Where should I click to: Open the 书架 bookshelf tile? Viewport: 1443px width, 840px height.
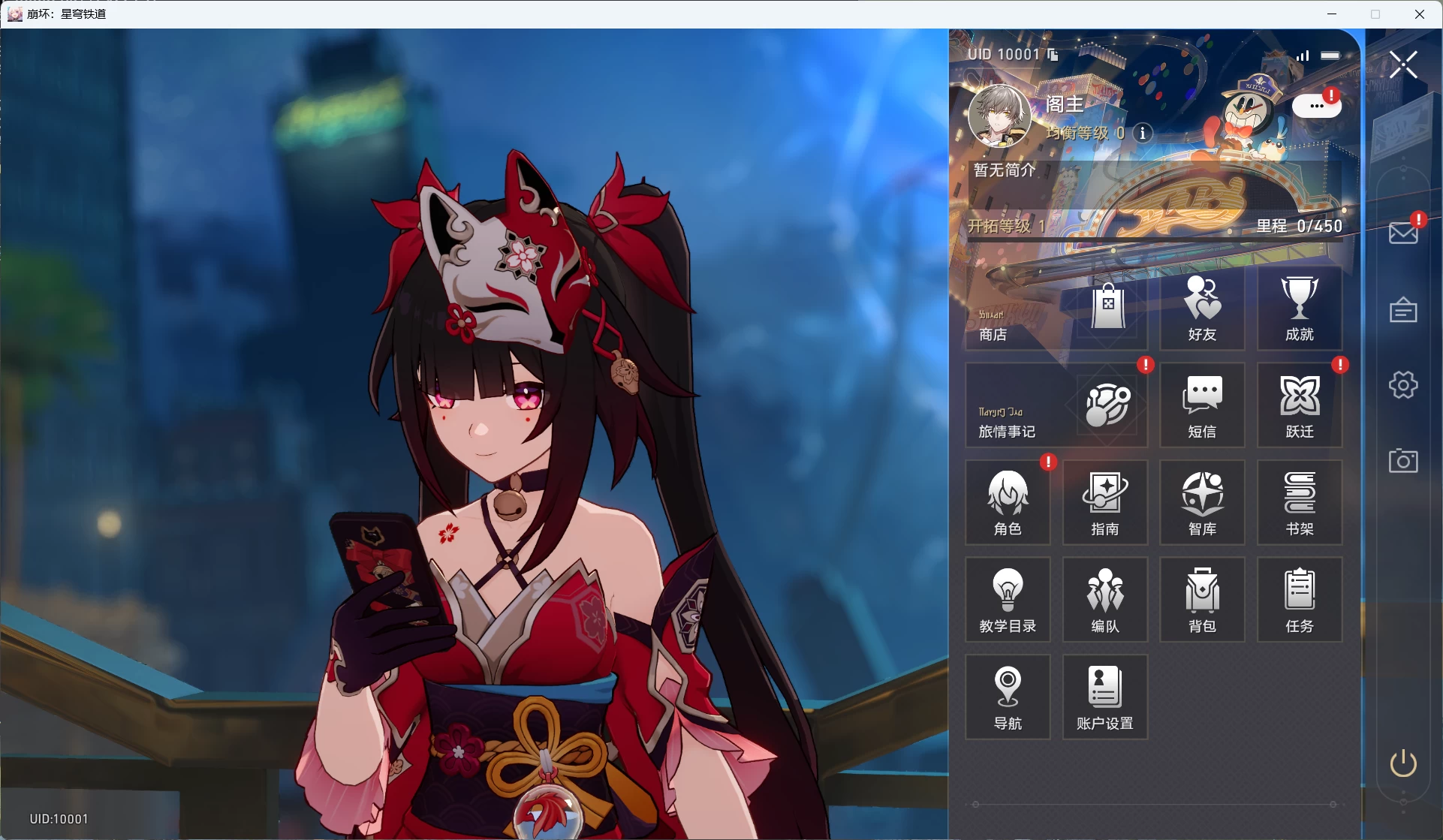pos(1300,502)
